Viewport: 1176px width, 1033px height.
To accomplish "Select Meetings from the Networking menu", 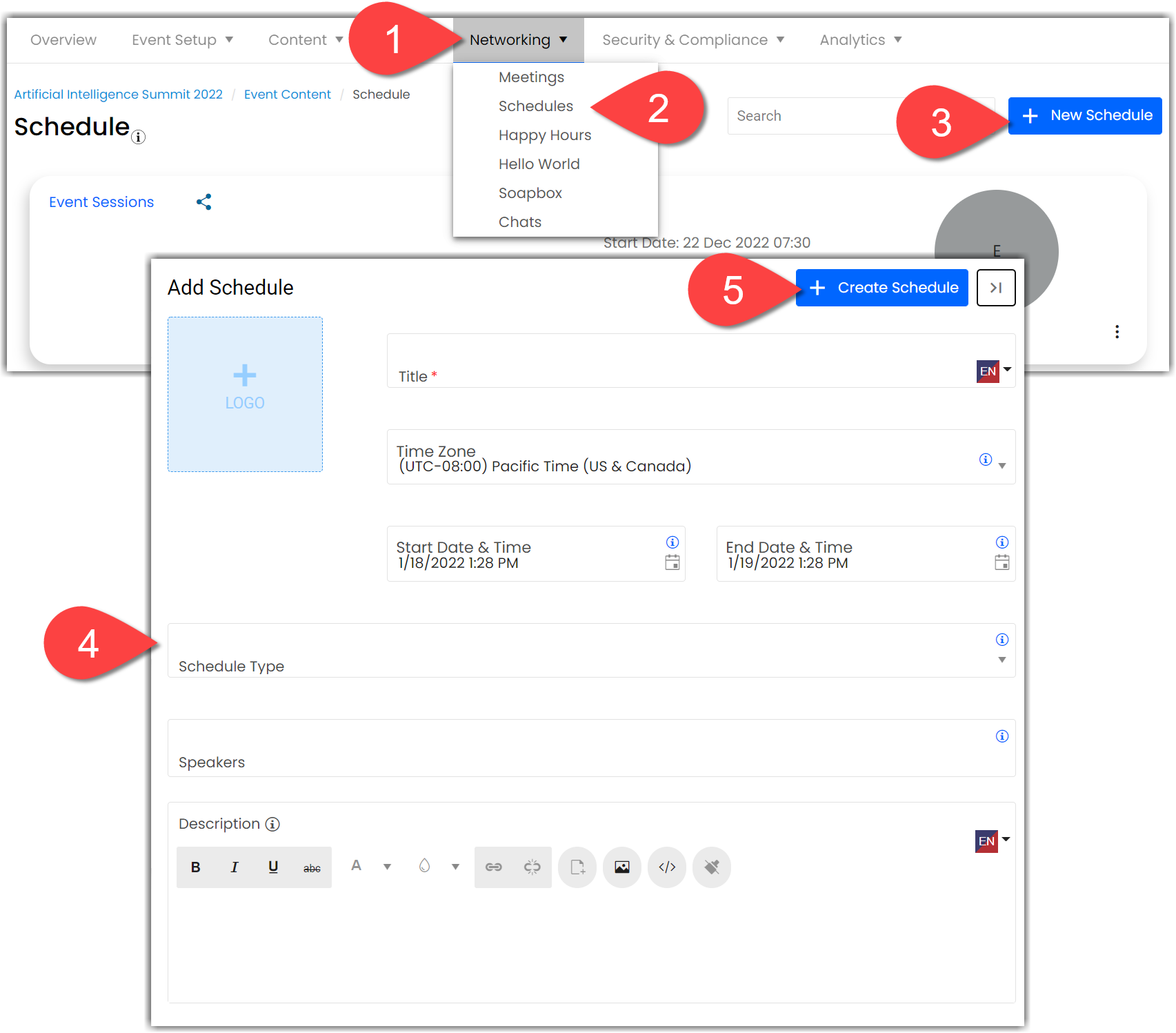I will pyautogui.click(x=532, y=77).
